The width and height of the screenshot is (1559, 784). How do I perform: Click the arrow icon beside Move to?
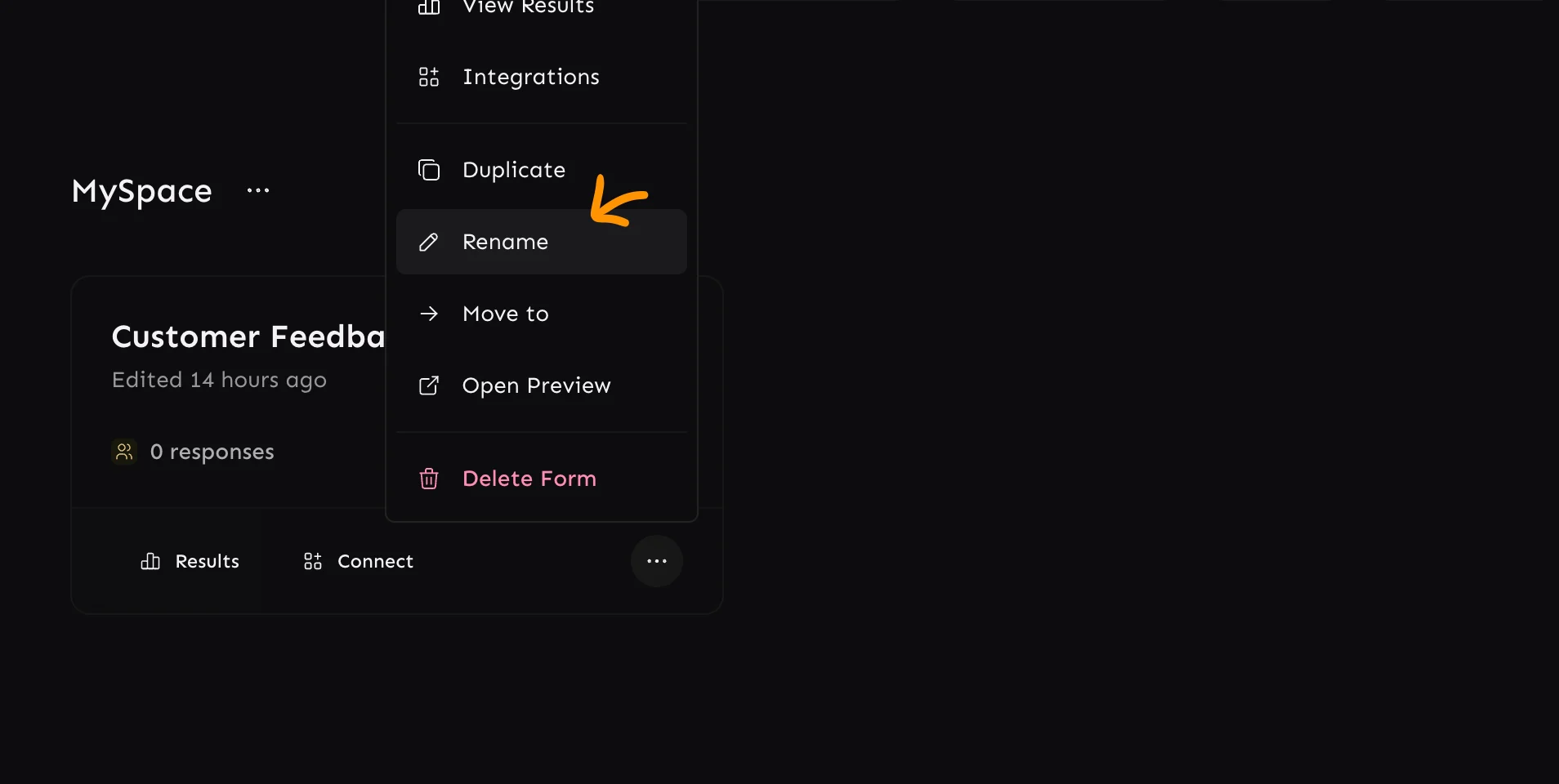(429, 314)
